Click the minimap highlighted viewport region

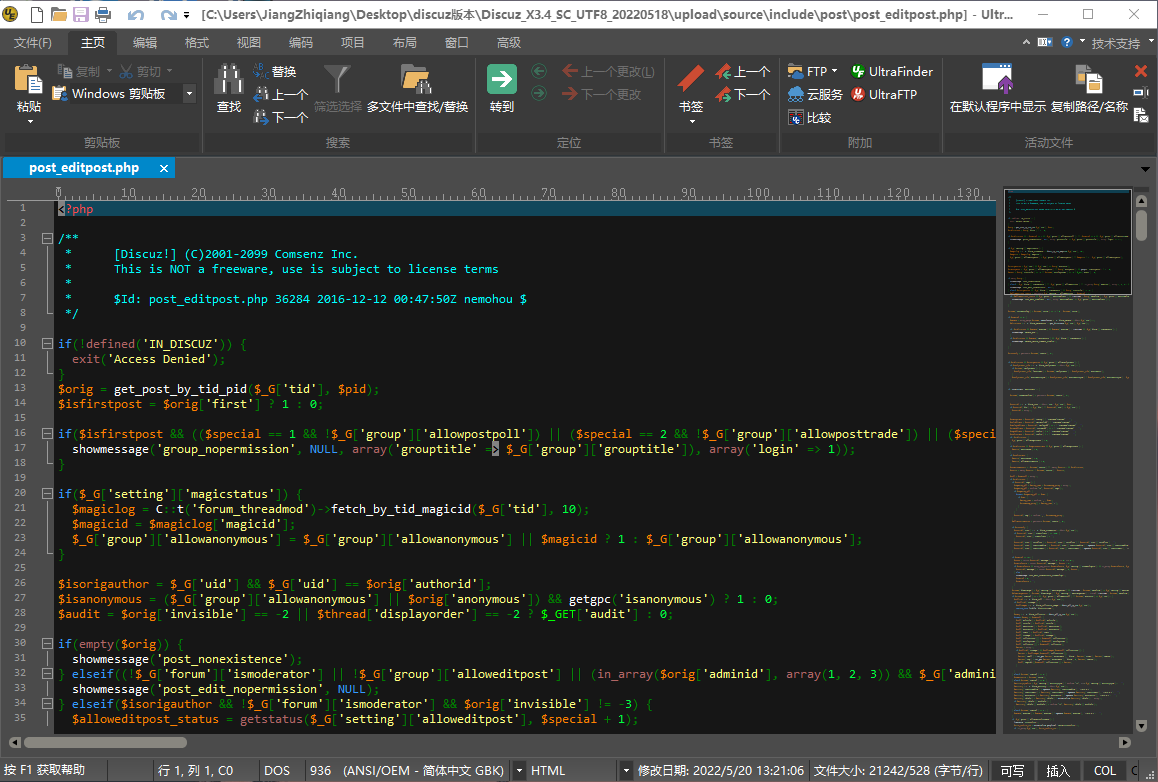[x=1068, y=241]
